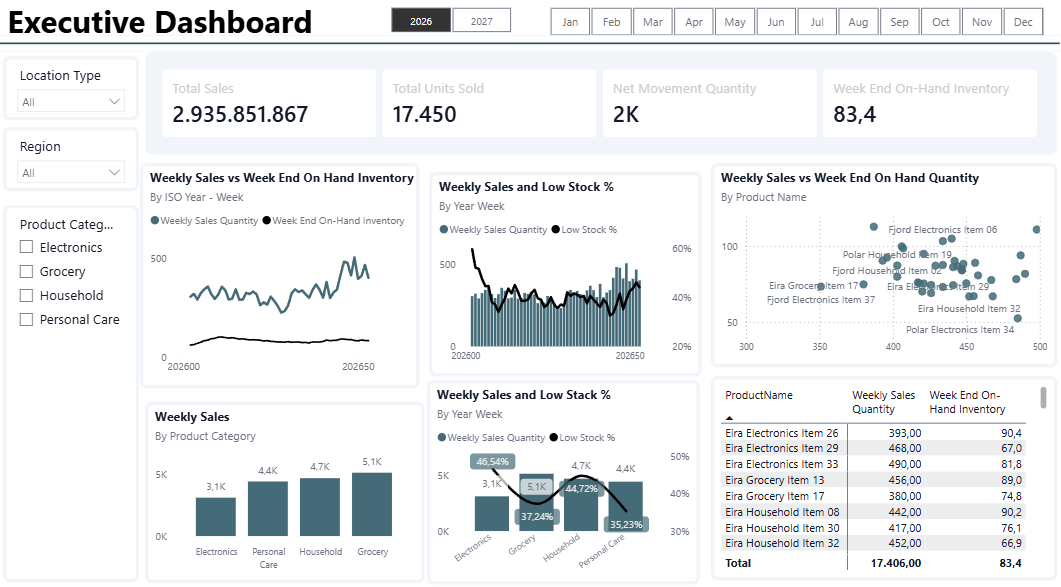Screen dimensions: 1061x587
Task: Click the Grocery bar labeled 5,1K in Weekly Sales by Product Category
Action: point(372,504)
